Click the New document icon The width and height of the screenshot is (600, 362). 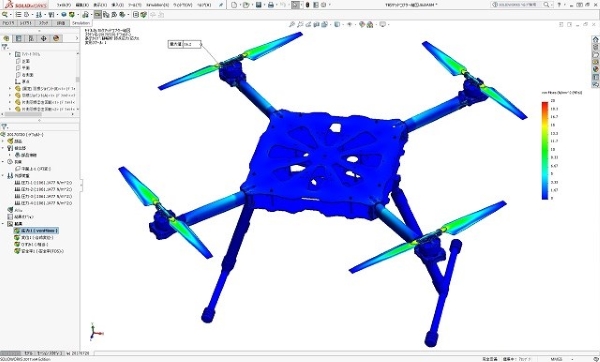click(x=234, y=5)
